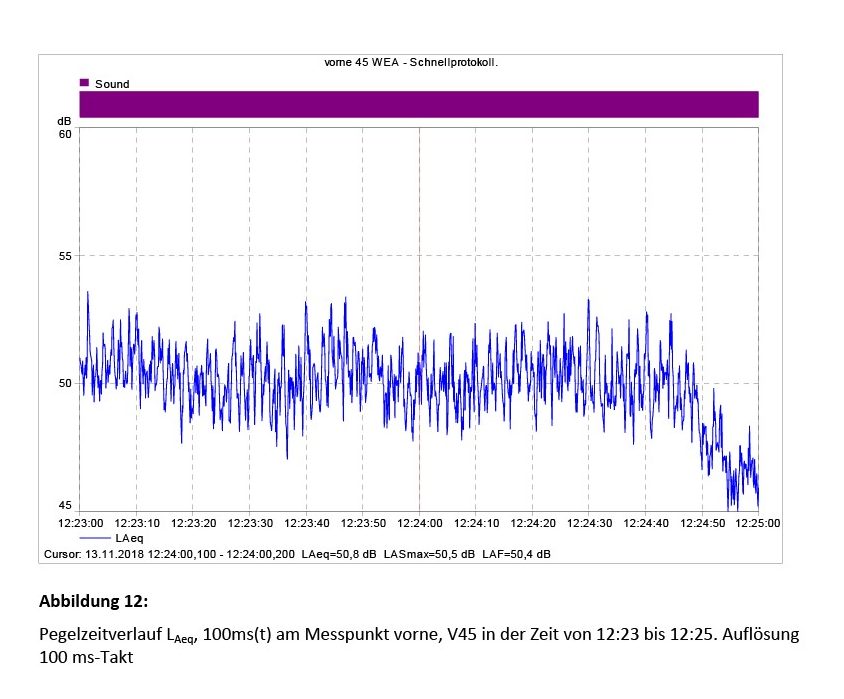The width and height of the screenshot is (844, 699).
Task: Select the 12:24:00 time axis label
Action: coord(419,523)
